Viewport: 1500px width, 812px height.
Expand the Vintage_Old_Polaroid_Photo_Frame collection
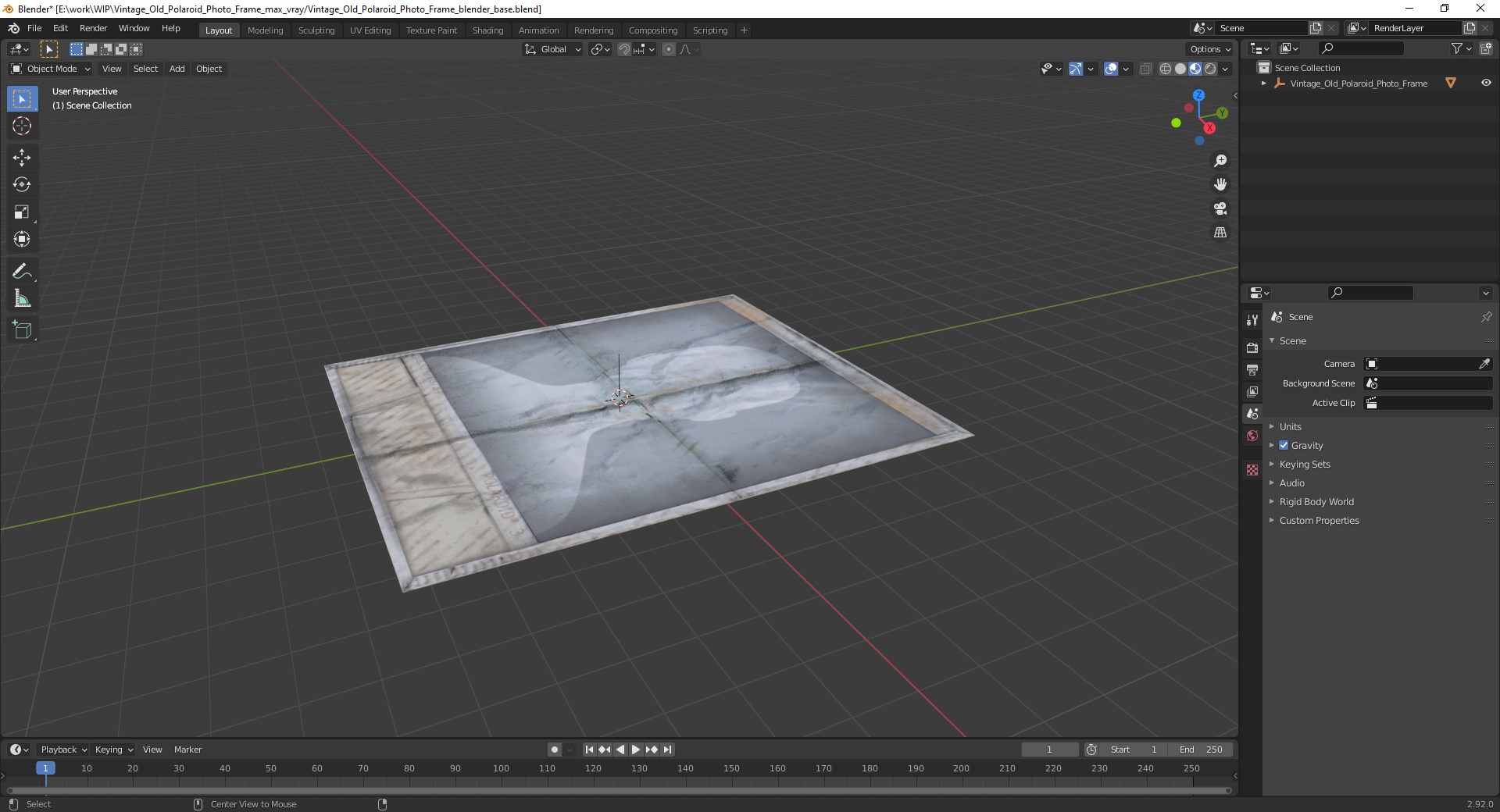(x=1264, y=84)
